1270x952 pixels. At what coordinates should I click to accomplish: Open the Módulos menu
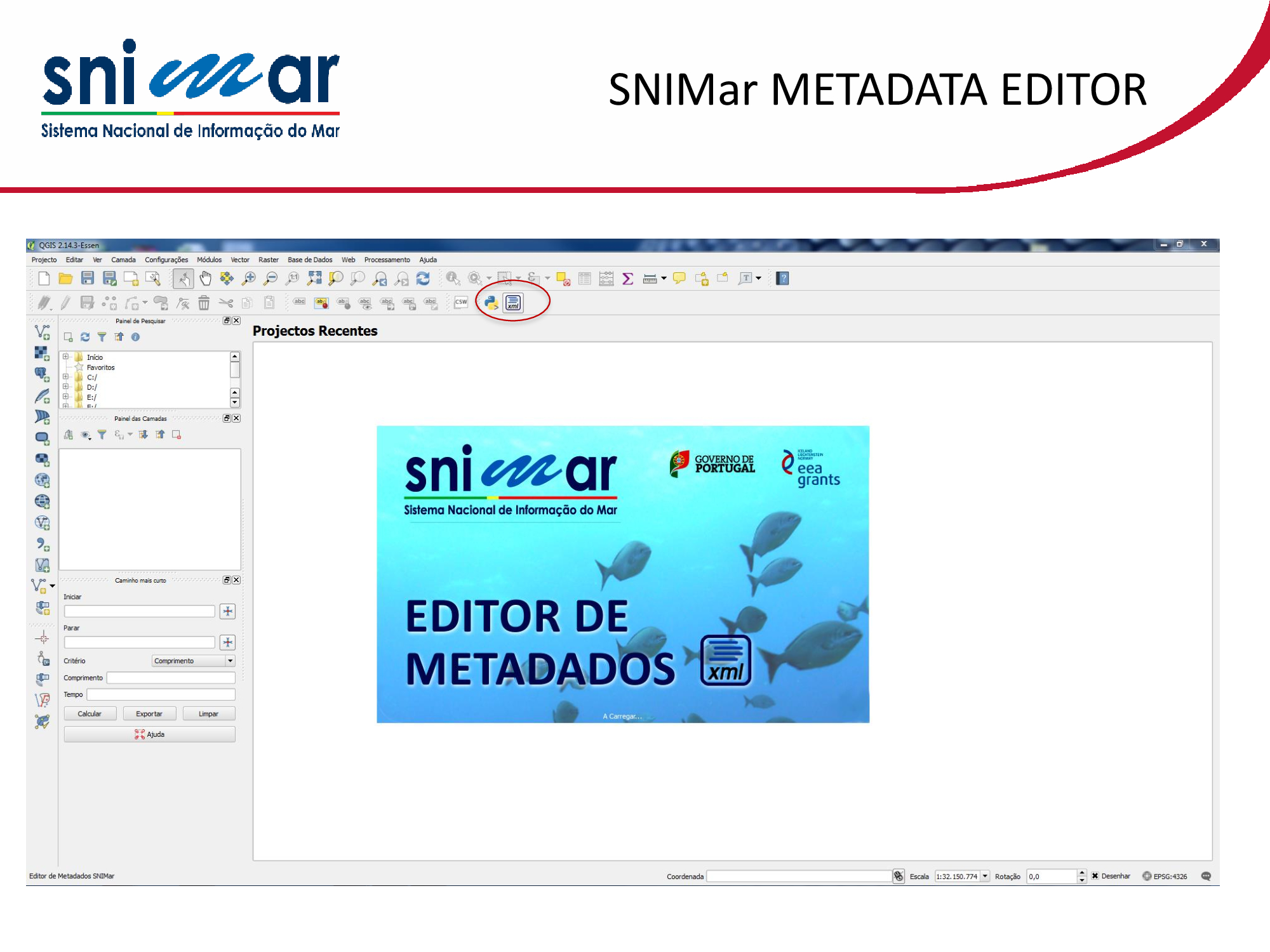(x=209, y=260)
